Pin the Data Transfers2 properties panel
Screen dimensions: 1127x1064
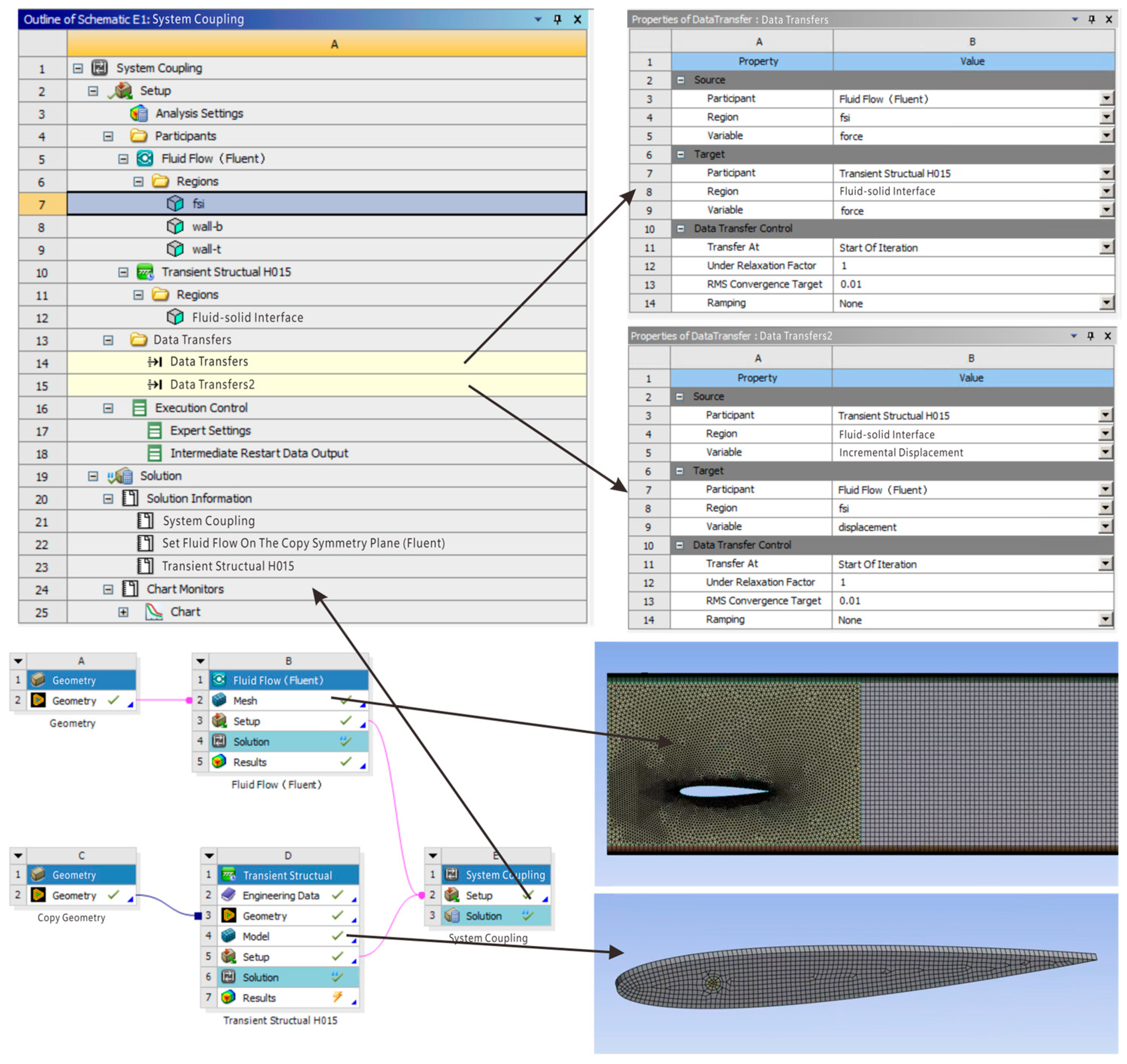coord(1090,336)
